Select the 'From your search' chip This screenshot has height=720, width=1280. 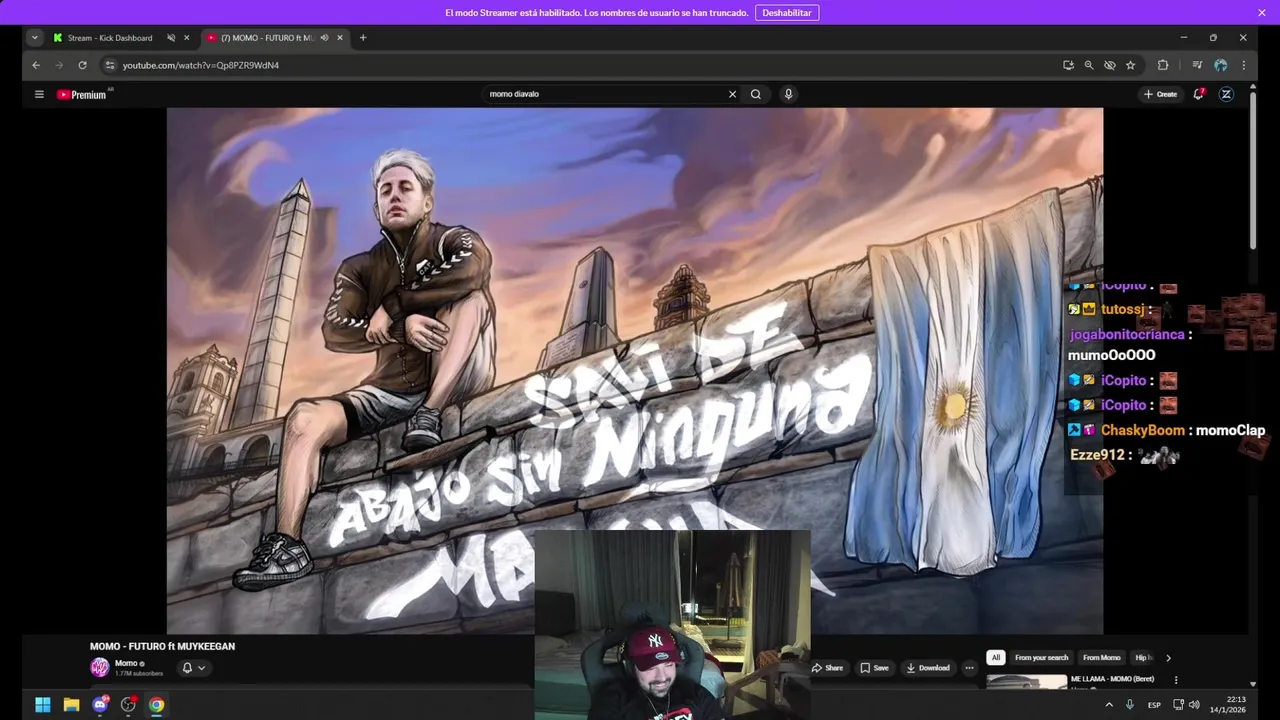click(1041, 658)
